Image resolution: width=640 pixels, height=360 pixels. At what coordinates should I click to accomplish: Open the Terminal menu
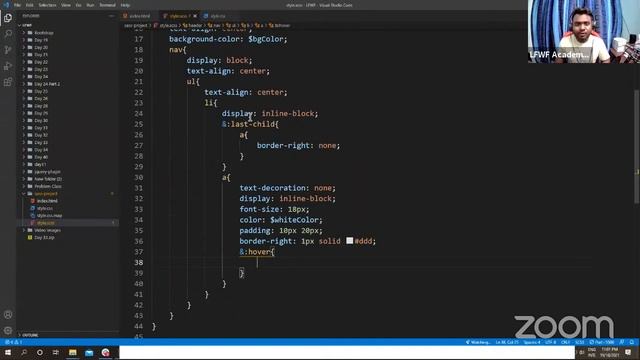(107, 5)
